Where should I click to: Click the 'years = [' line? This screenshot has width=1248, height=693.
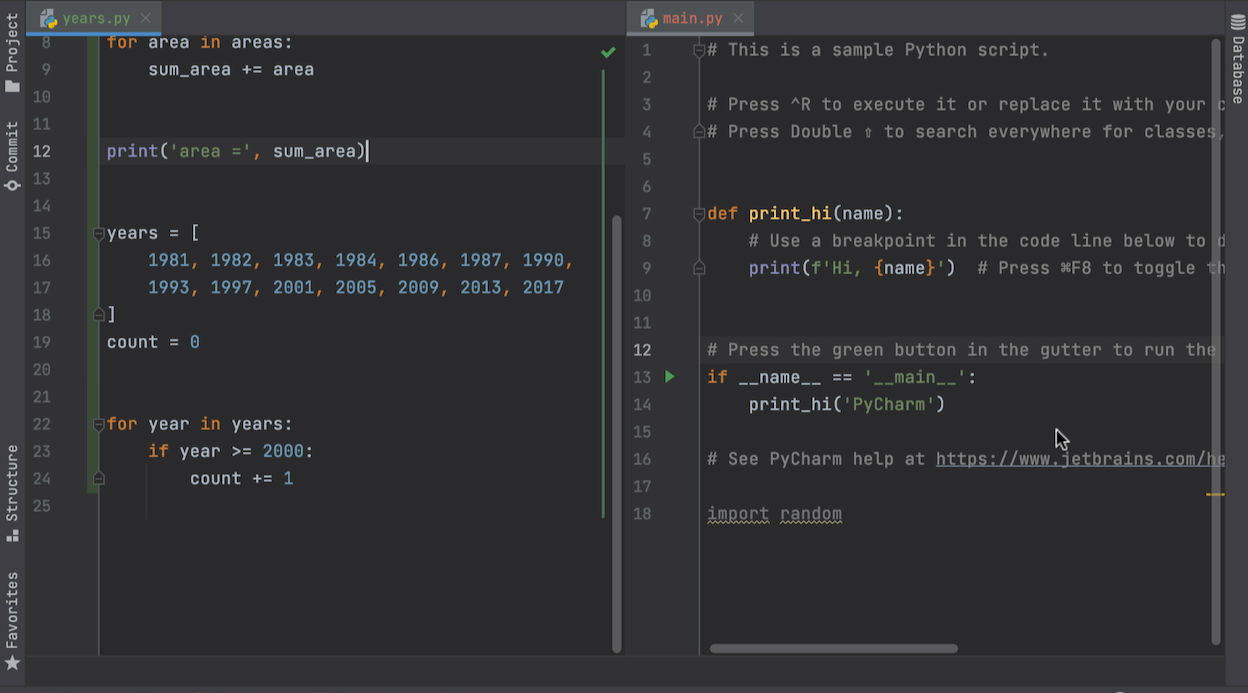[153, 233]
